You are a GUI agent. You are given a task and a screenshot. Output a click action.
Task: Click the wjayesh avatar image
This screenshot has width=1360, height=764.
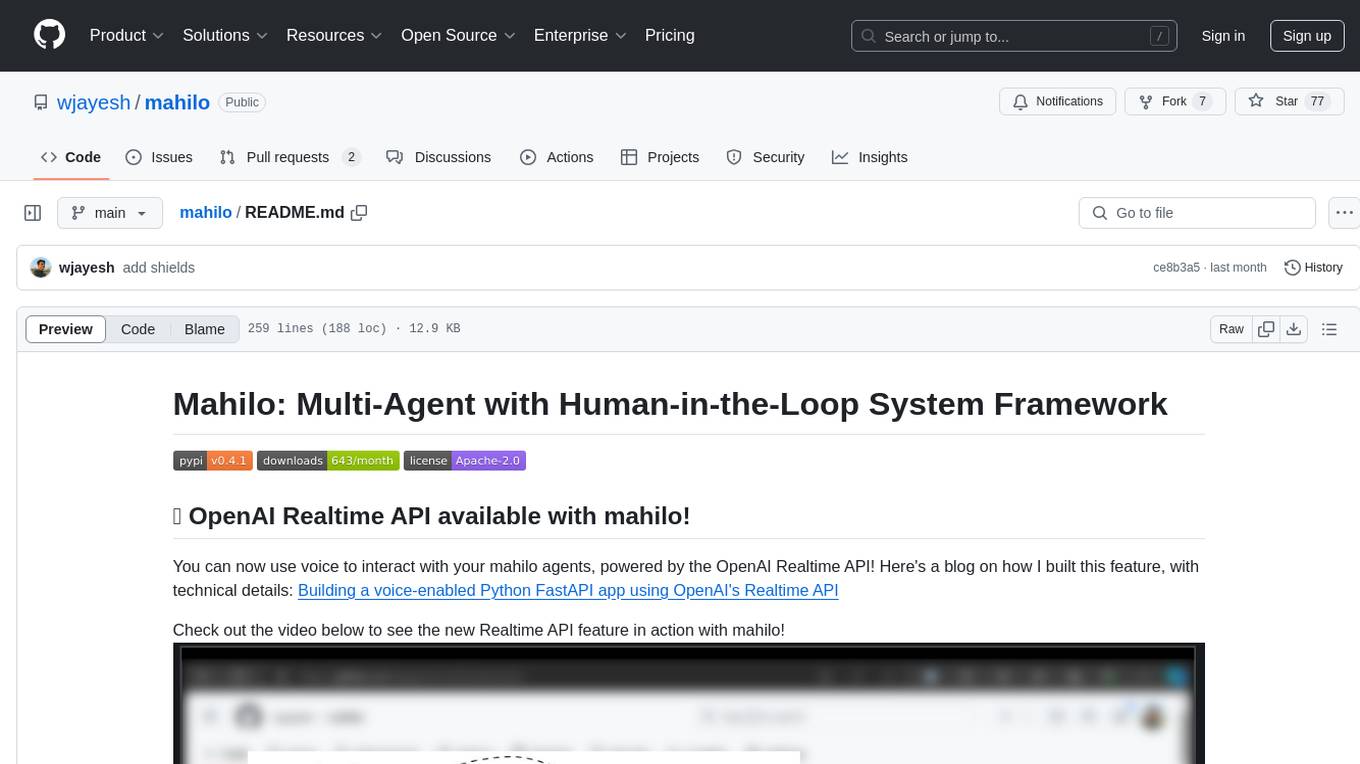coord(41,267)
